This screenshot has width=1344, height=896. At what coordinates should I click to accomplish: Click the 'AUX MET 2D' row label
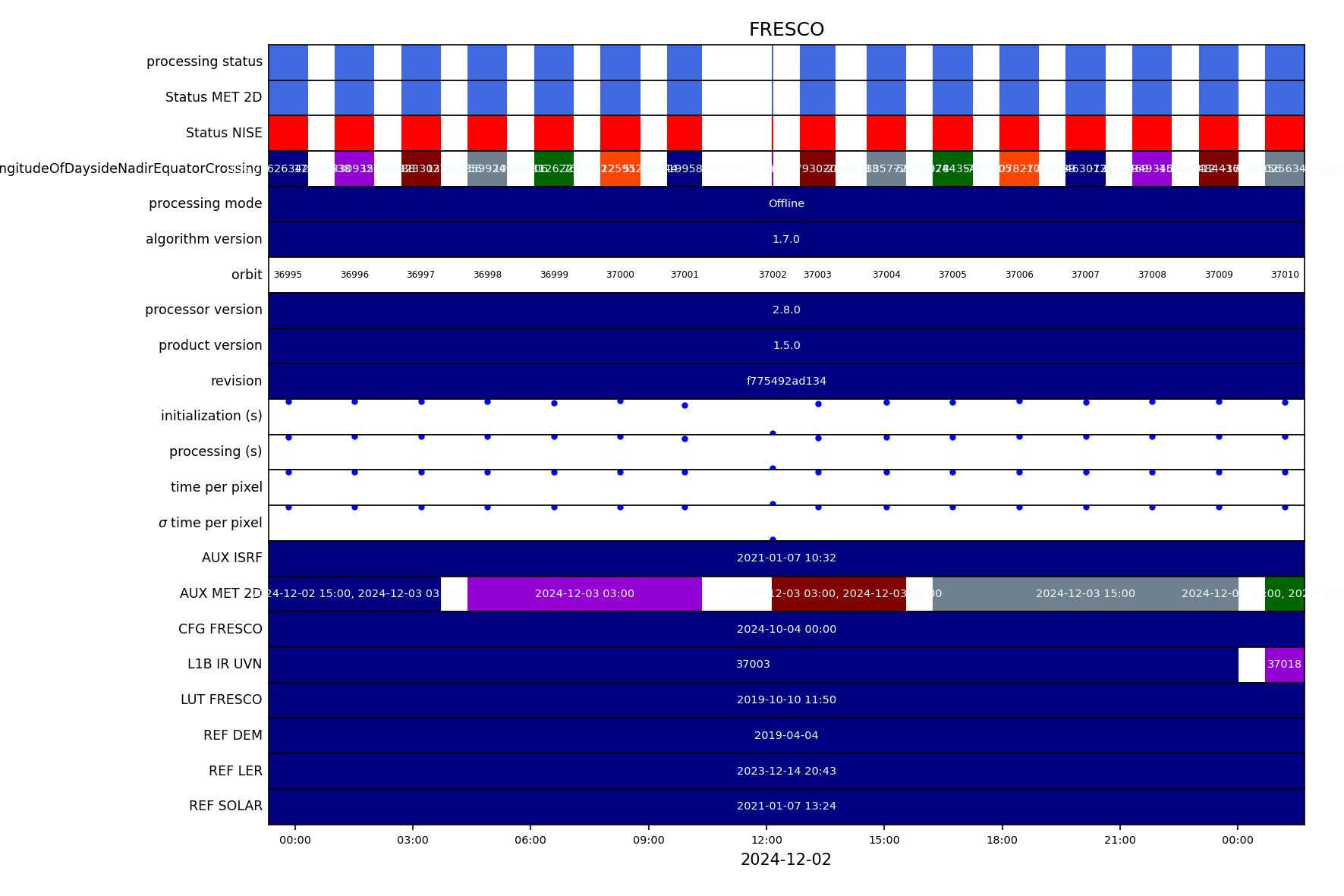click(221, 593)
